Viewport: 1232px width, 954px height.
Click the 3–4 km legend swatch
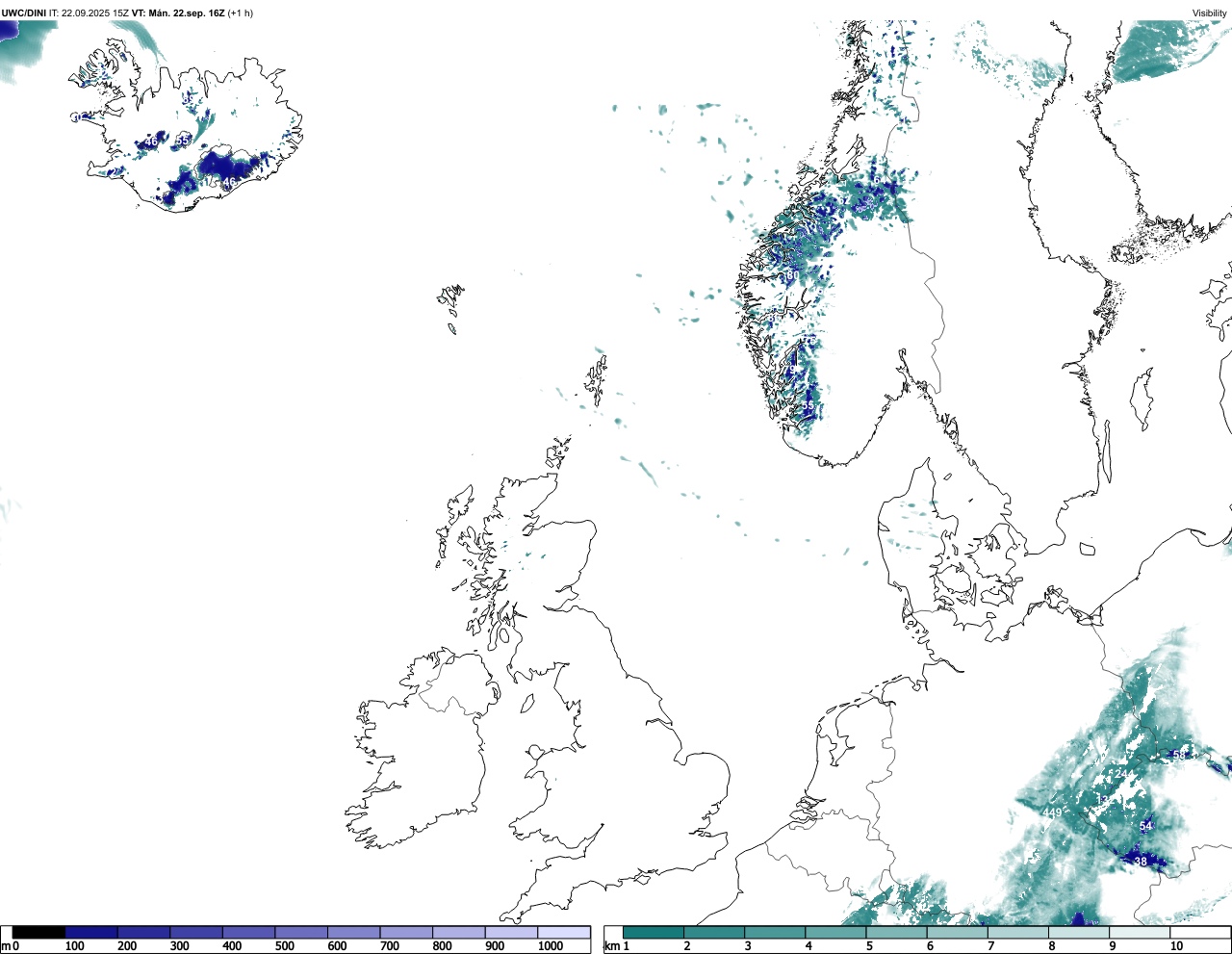pyautogui.click(x=775, y=932)
